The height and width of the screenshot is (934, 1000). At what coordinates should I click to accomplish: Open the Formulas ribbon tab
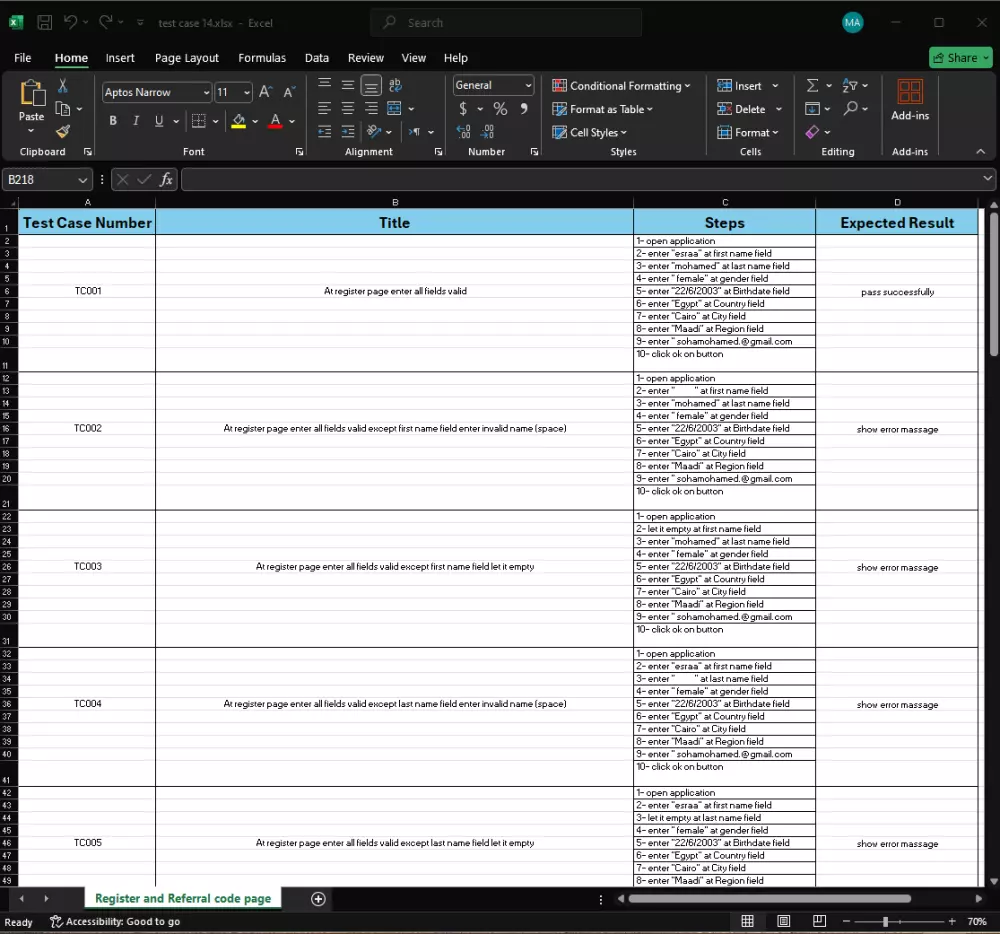(x=262, y=58)
